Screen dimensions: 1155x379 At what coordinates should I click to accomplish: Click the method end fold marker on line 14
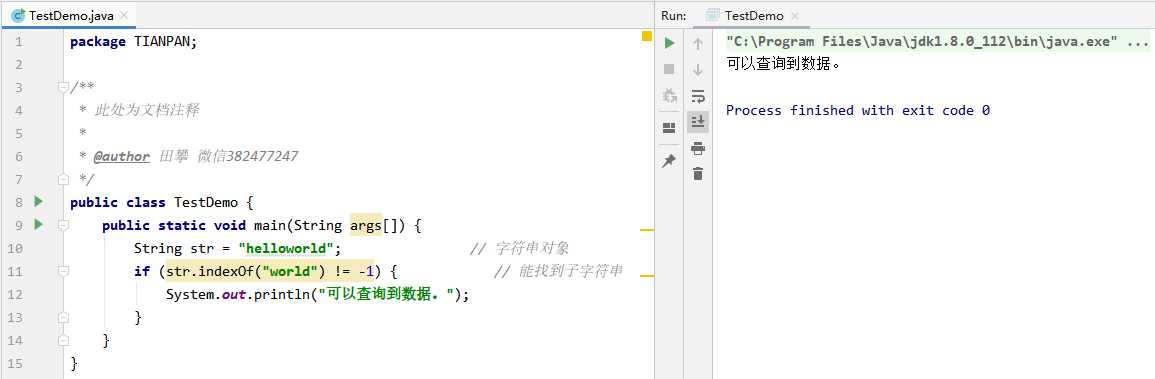click(x=63, y=340)
